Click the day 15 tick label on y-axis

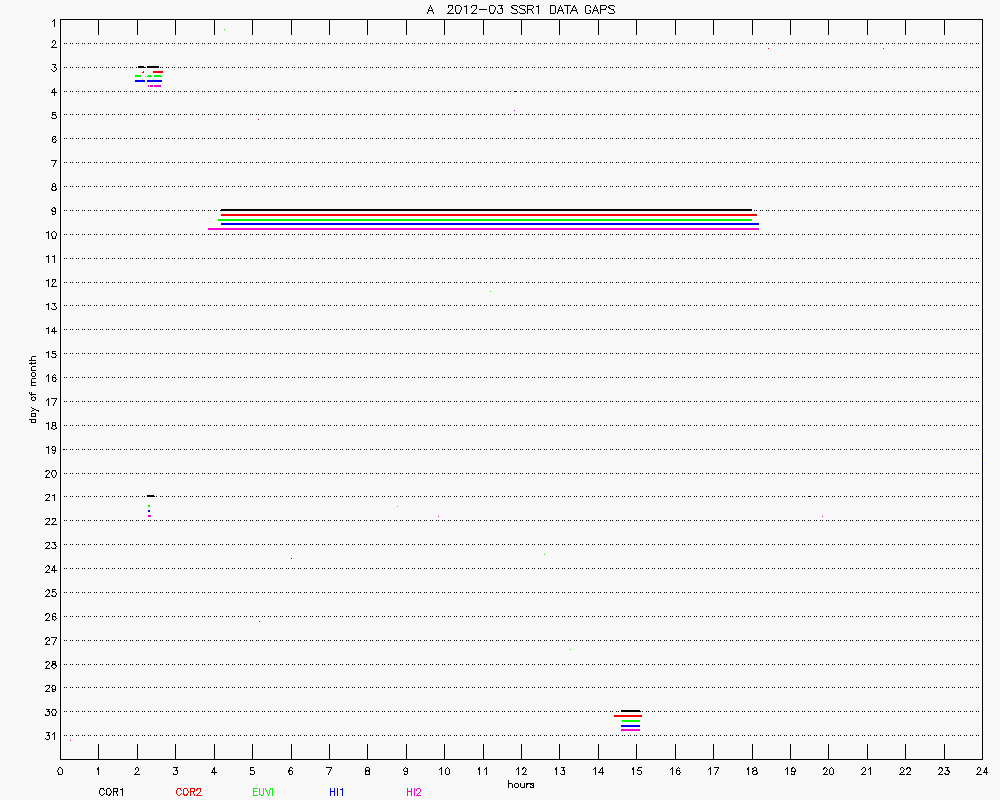coord(49,354)
